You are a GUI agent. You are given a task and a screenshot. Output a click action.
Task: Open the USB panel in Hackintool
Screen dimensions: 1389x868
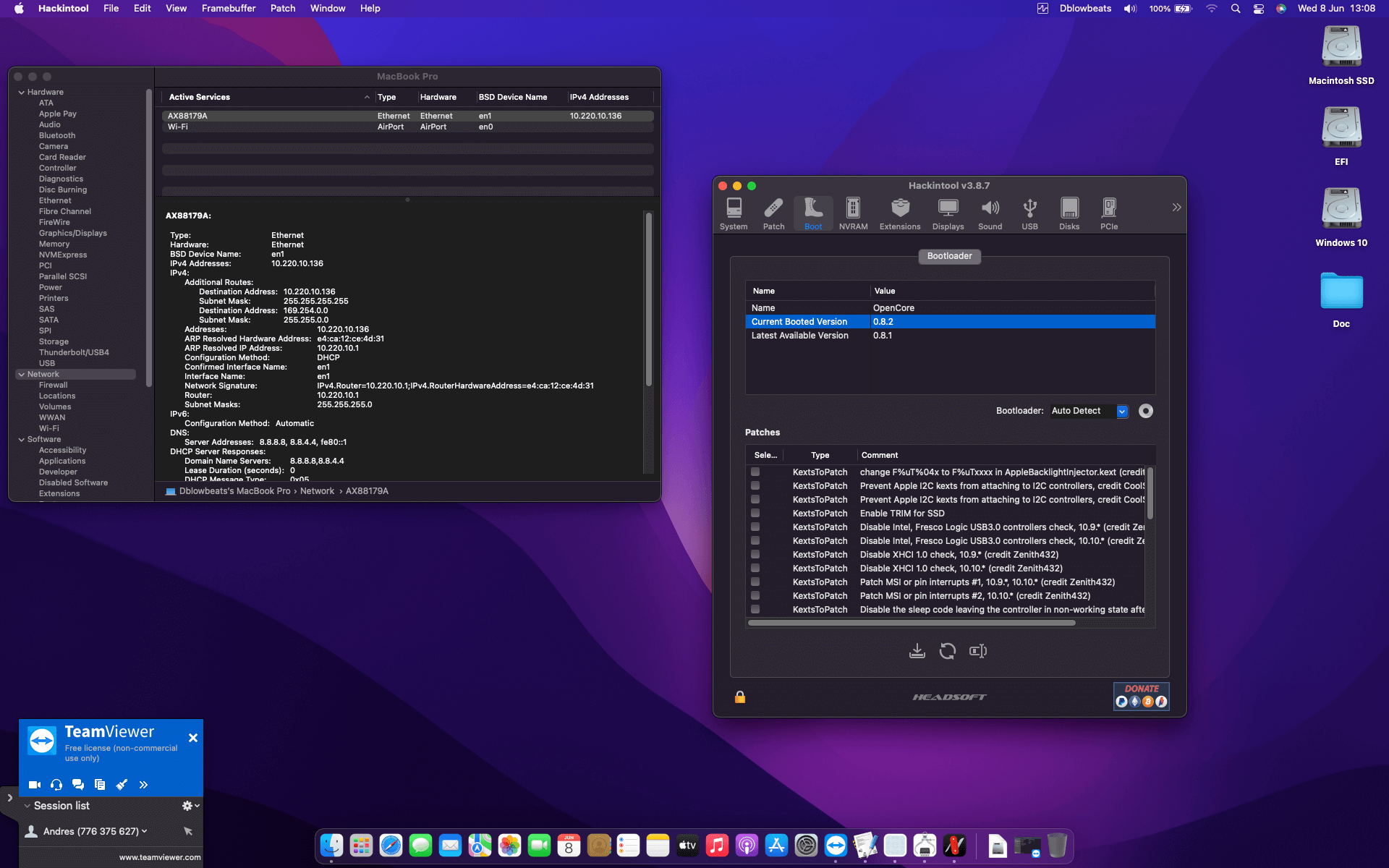pyautogui.click(x=1029, y=212)
